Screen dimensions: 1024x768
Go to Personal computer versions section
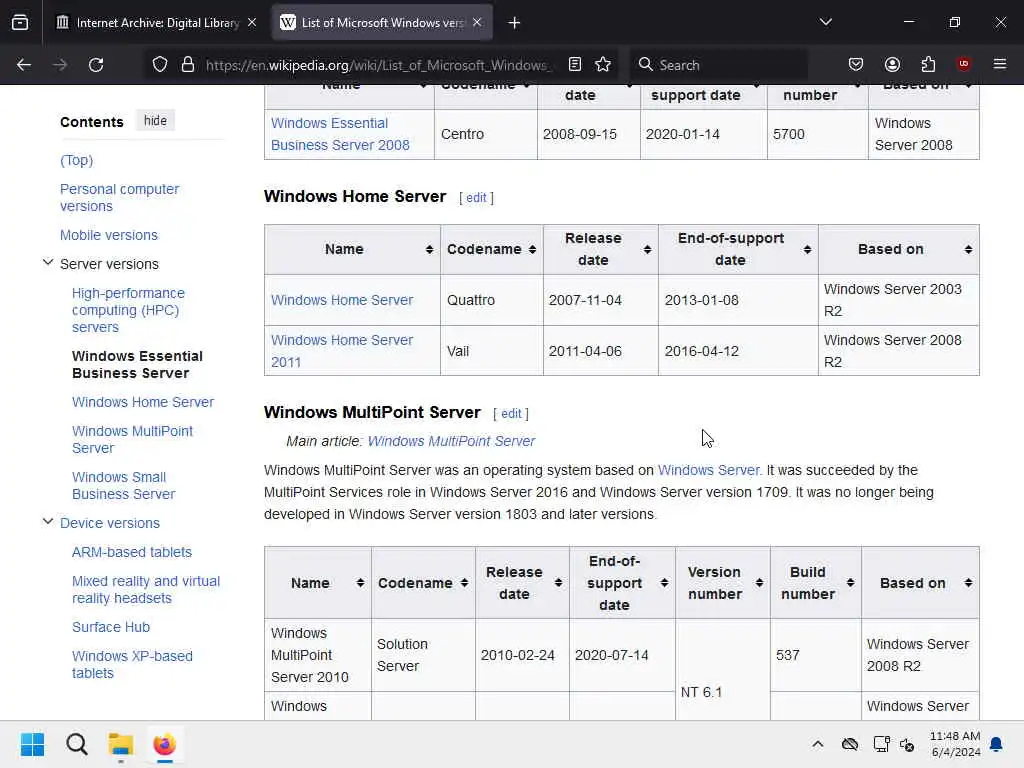[x=120, y=197]
